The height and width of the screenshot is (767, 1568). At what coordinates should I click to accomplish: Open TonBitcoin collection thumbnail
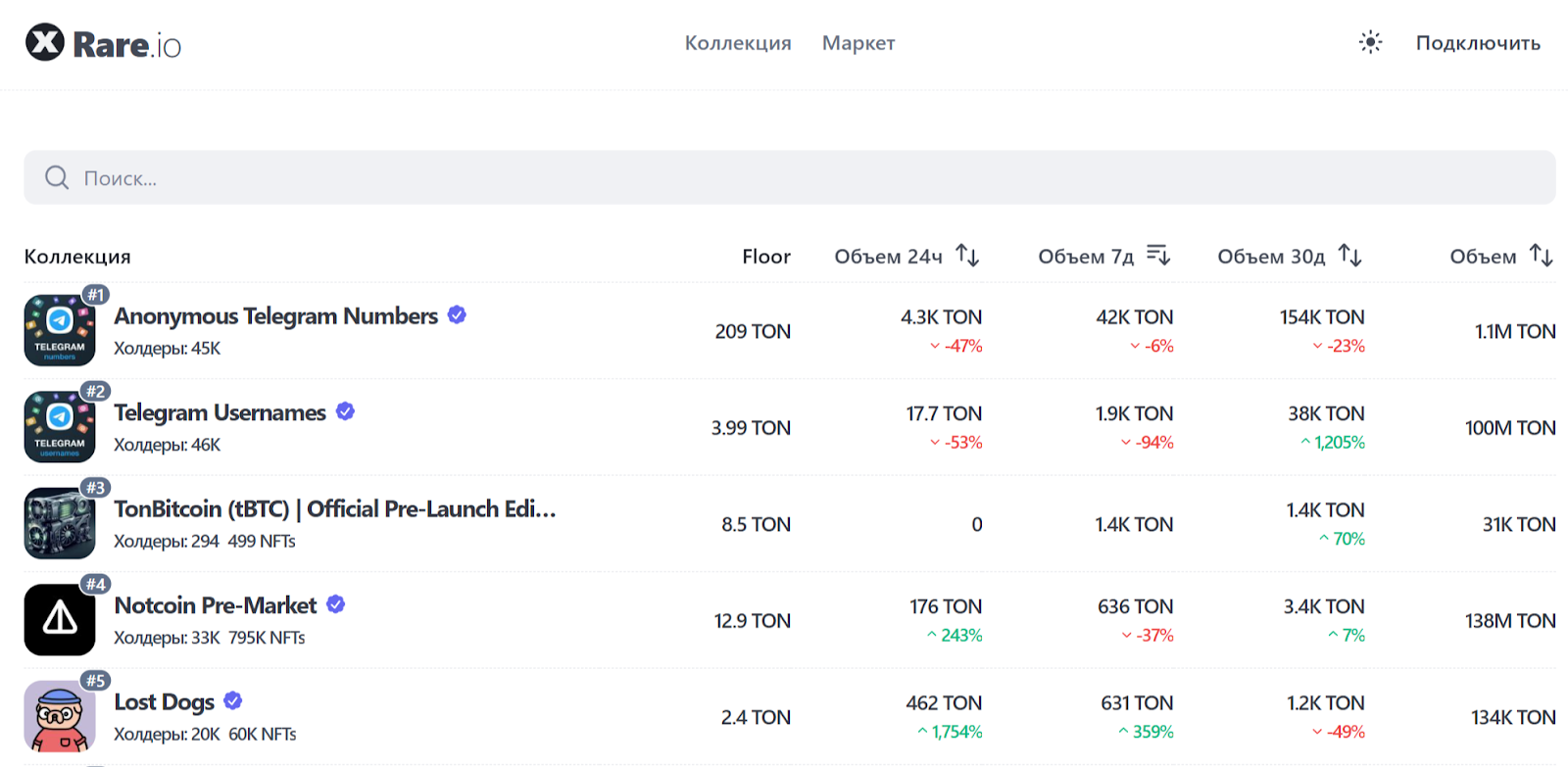pos(60,523)
